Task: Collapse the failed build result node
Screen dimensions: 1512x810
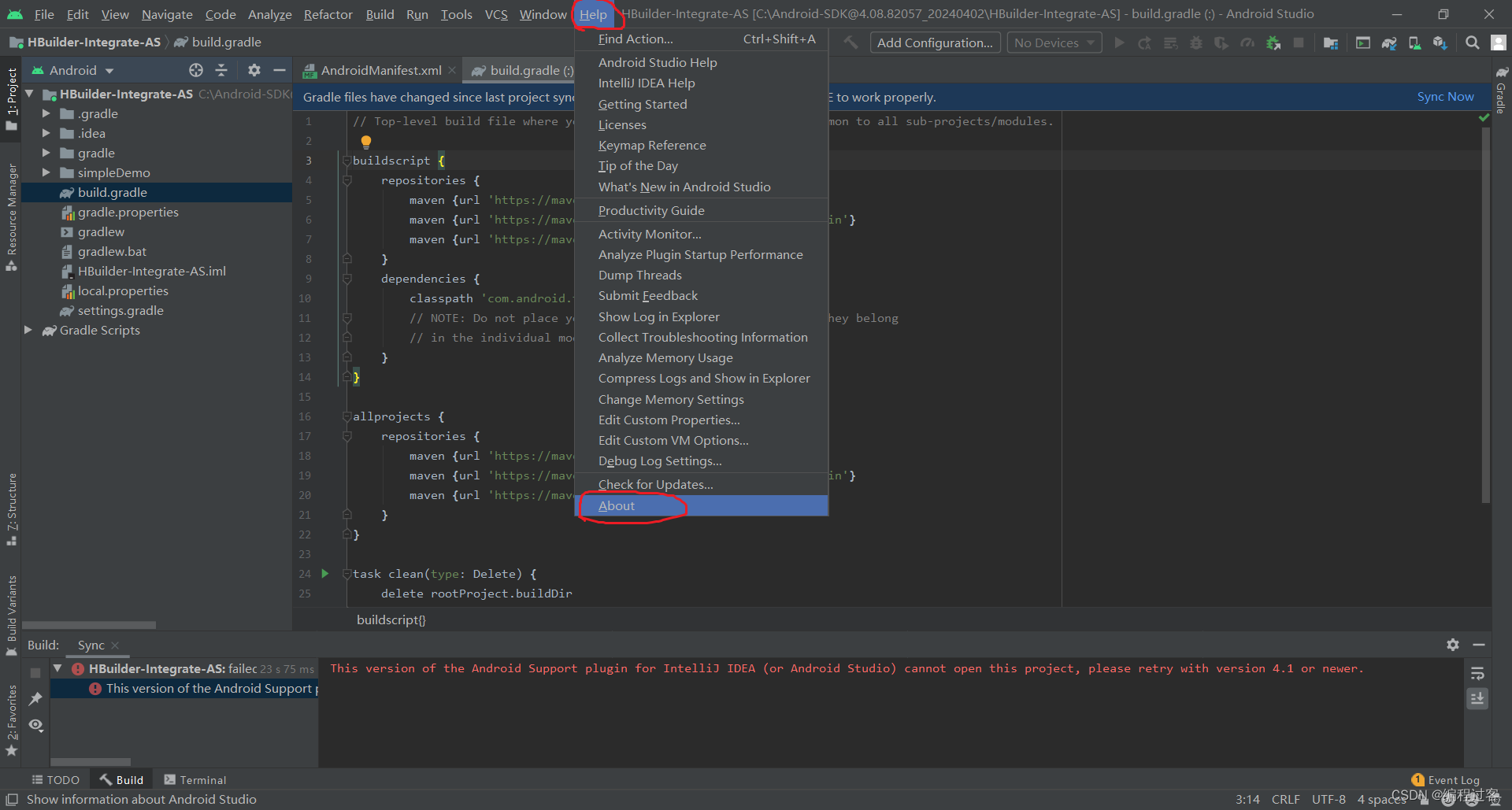Action: [x=57, y=668]
